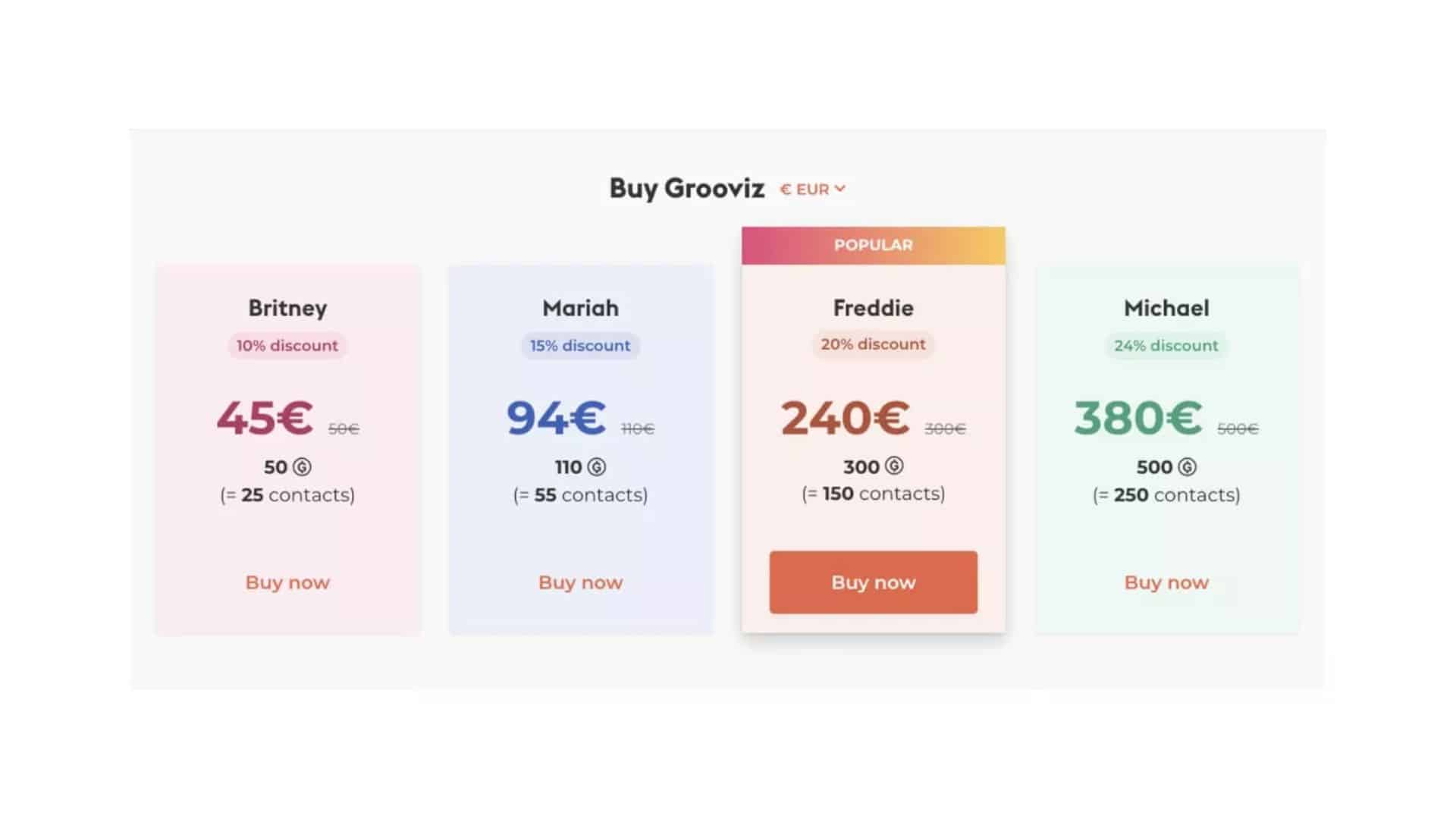Click the 240€ Freddie price
The height and width of the screenshot is (819, 1456).
click(x=845, y=418)
